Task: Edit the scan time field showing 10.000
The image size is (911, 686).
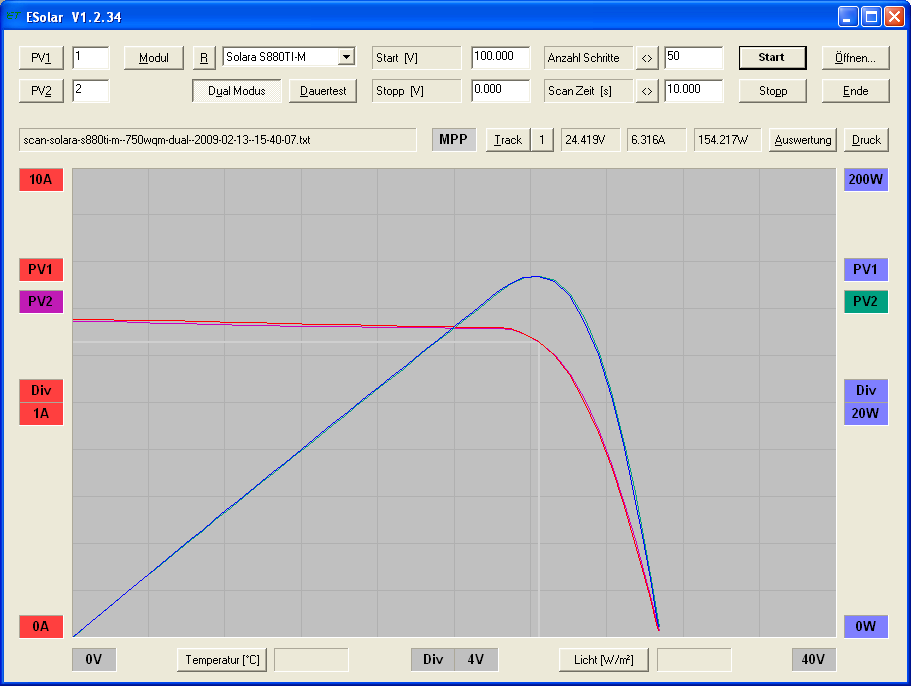Action: coord(694,91)
